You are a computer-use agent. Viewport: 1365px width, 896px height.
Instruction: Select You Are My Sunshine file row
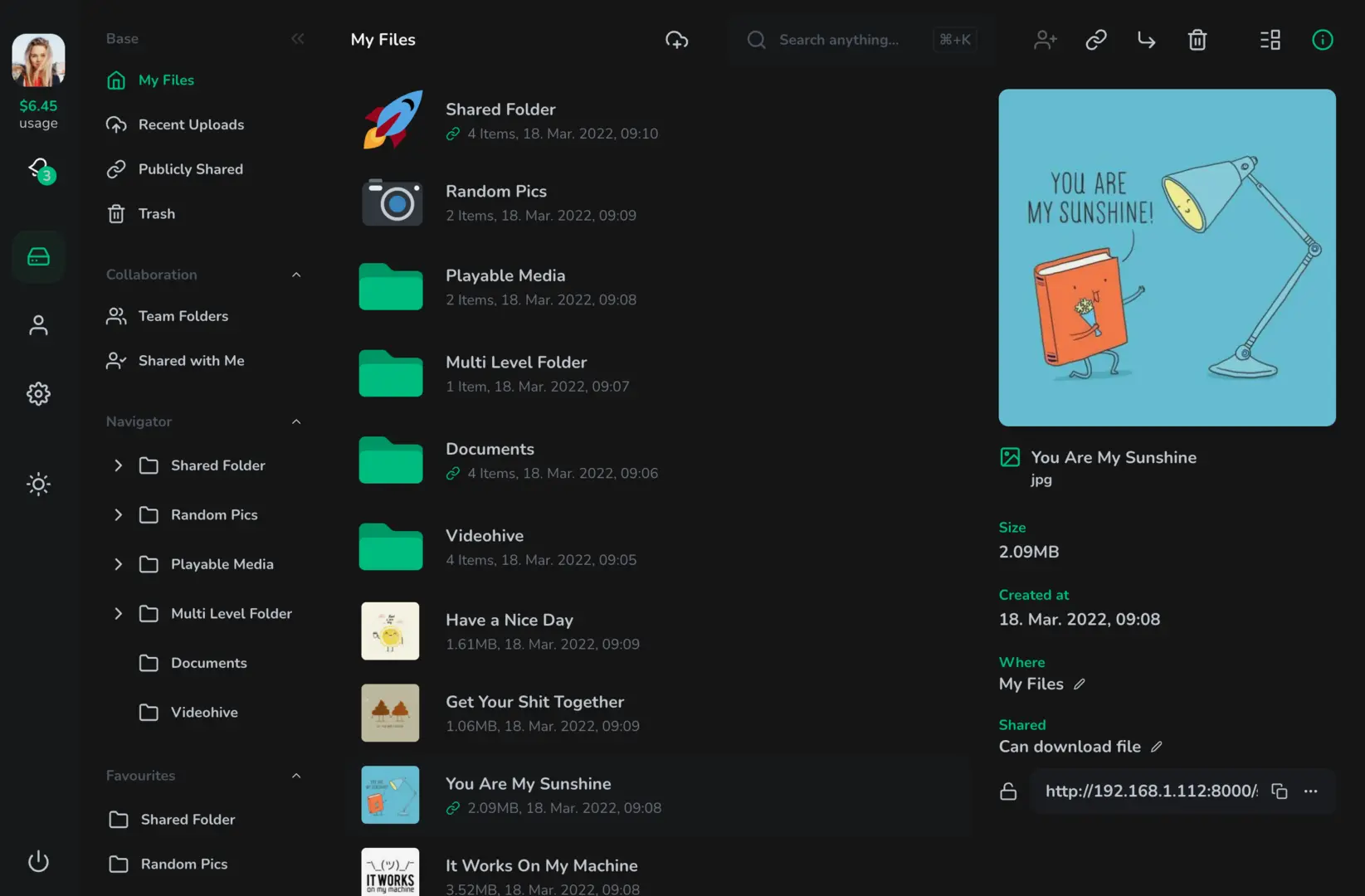(x=660, y=795)
